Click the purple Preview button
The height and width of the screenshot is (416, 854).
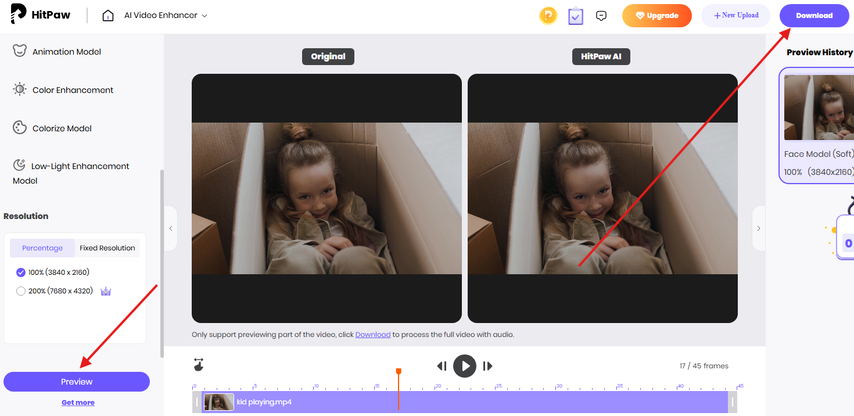click(x=77, y=382)
